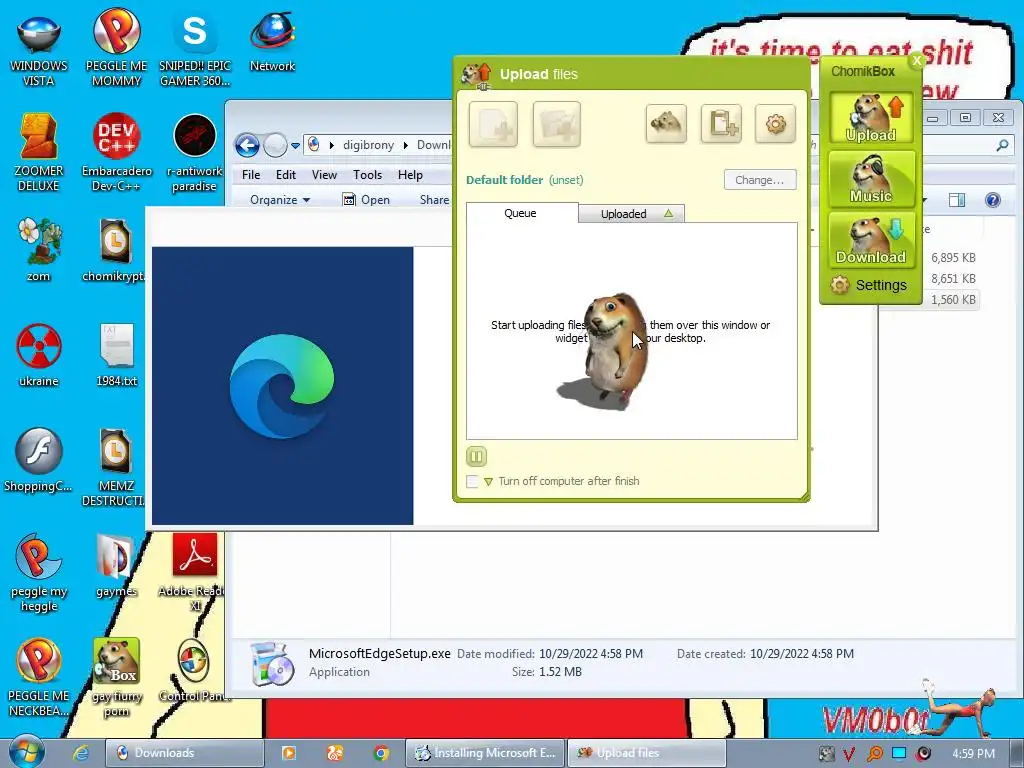
Task: Click ChomikBox Upload button
Action: (x=871, y=118)
